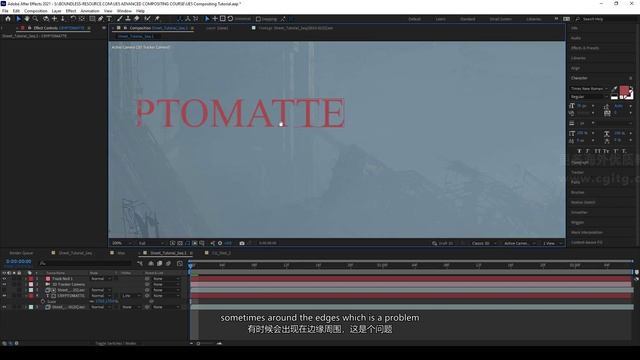Switch to the CU_Test_2 timeline tab
Screen dimensions: 640x360
pos(221,253)
